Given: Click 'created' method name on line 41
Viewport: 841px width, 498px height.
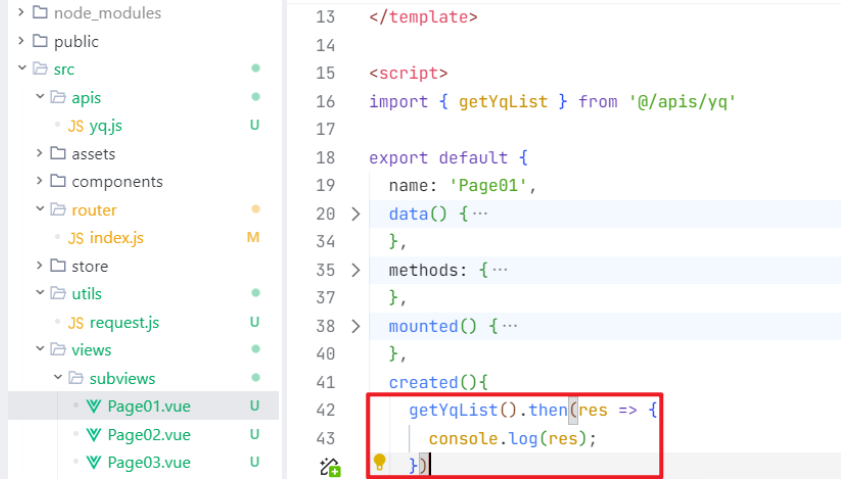Looking at the screenshot, I should 423,382.
